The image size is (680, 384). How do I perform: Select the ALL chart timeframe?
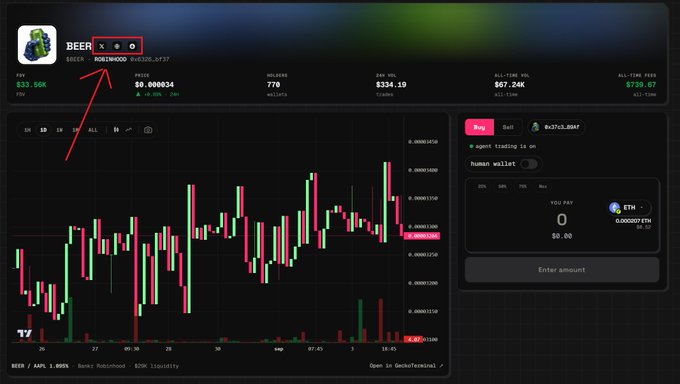point(93,130)
